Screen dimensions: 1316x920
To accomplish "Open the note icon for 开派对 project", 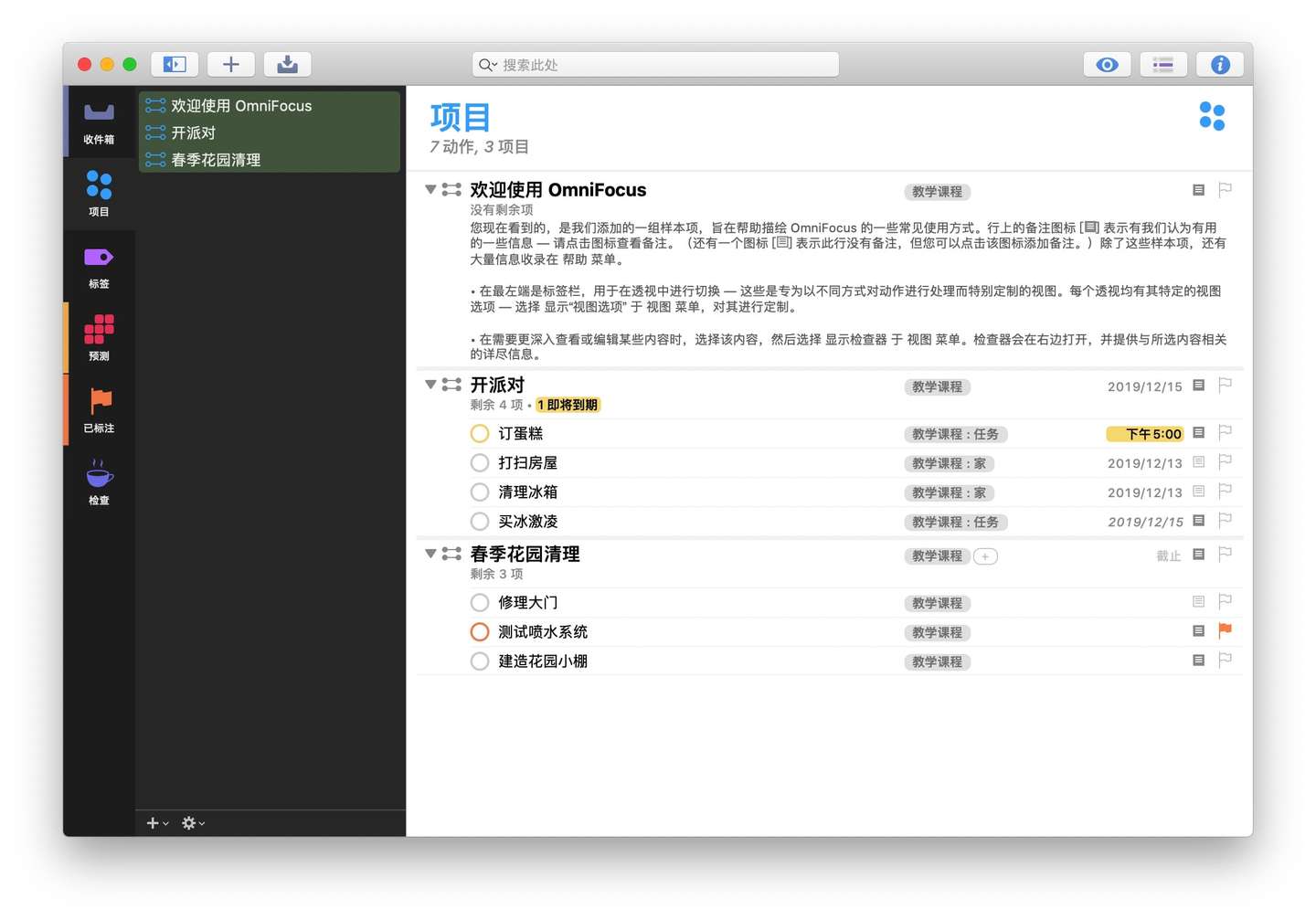I will coord(1198,386).
